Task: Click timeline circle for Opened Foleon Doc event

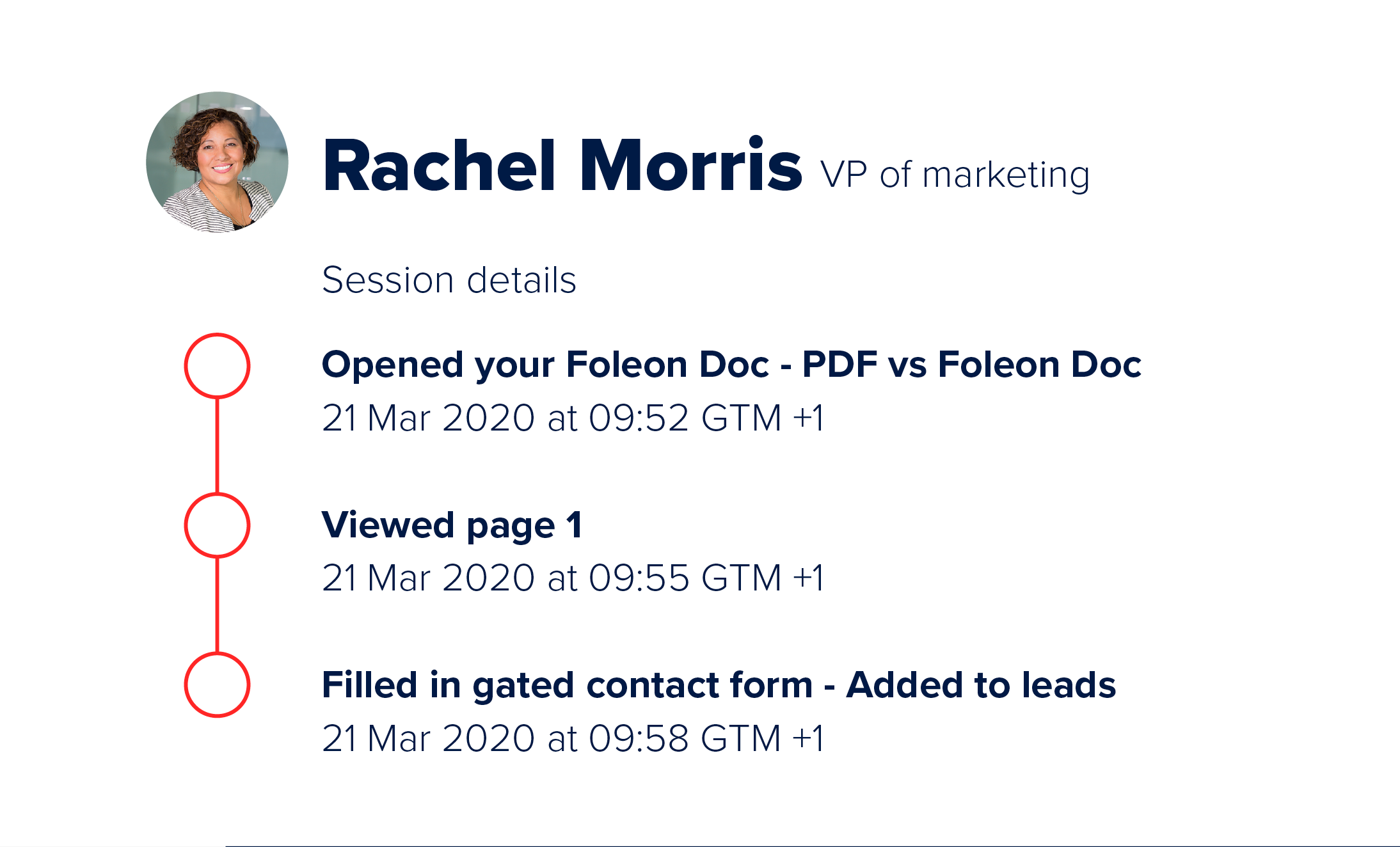Action: point(217,365)
